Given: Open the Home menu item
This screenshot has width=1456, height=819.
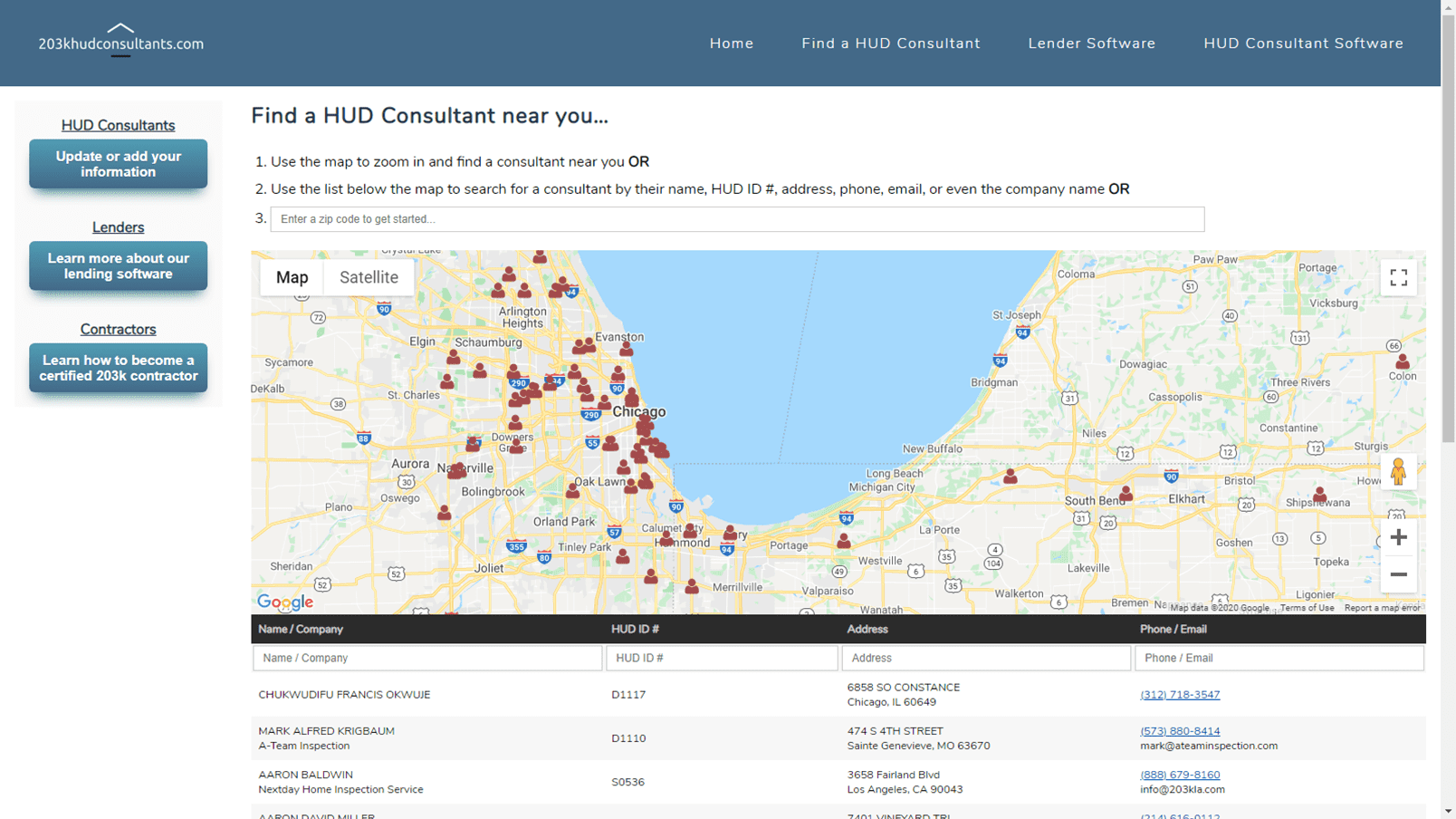Looking at the screenshot, I should [731, 43].
